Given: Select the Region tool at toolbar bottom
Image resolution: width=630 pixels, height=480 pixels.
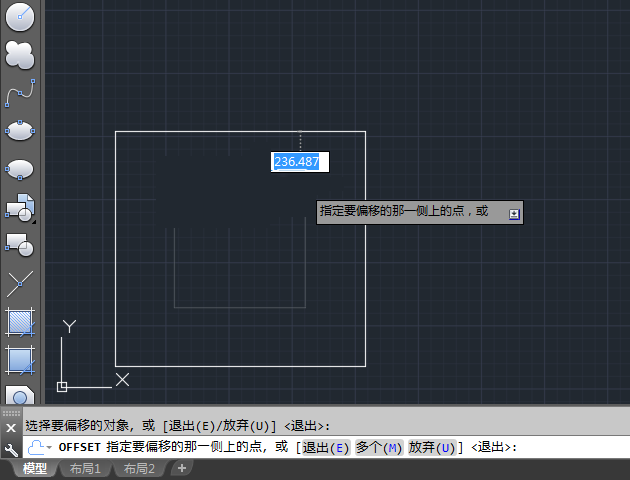Looking at the screenshot, I should click(x=20, y=394).
